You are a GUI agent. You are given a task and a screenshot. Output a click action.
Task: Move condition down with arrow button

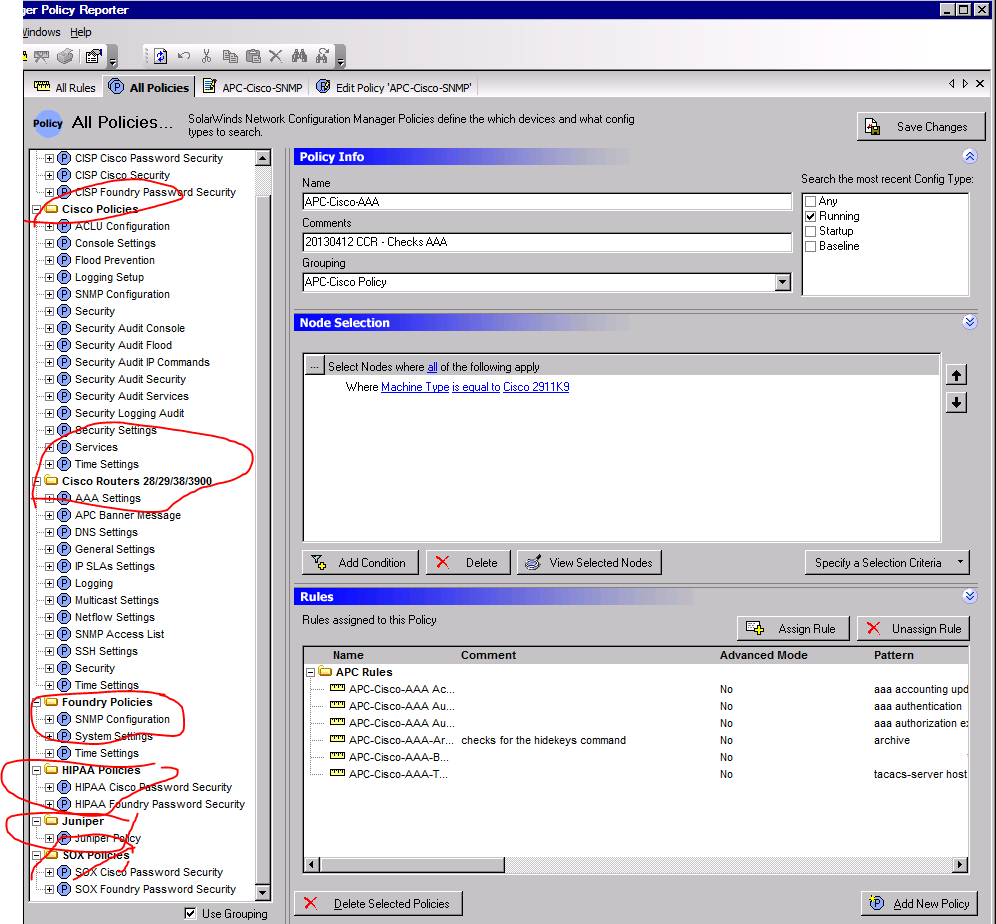pyautogui.click(x=956, y=402)
